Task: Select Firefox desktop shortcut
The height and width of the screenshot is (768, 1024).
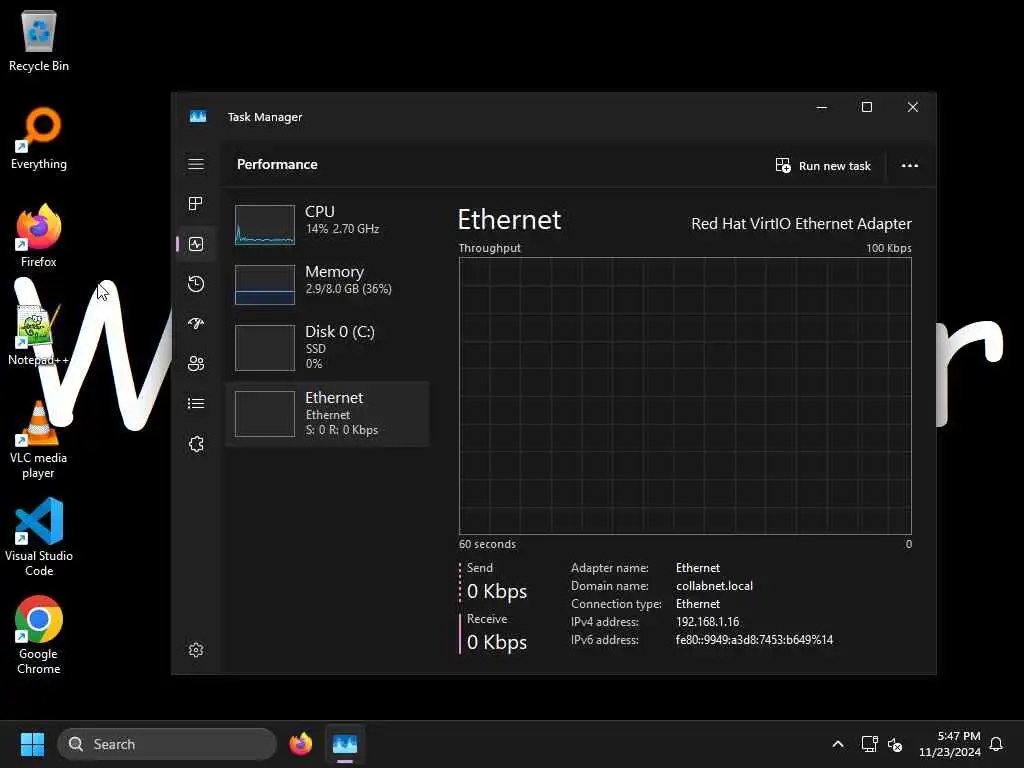Action: coord(39,236)
